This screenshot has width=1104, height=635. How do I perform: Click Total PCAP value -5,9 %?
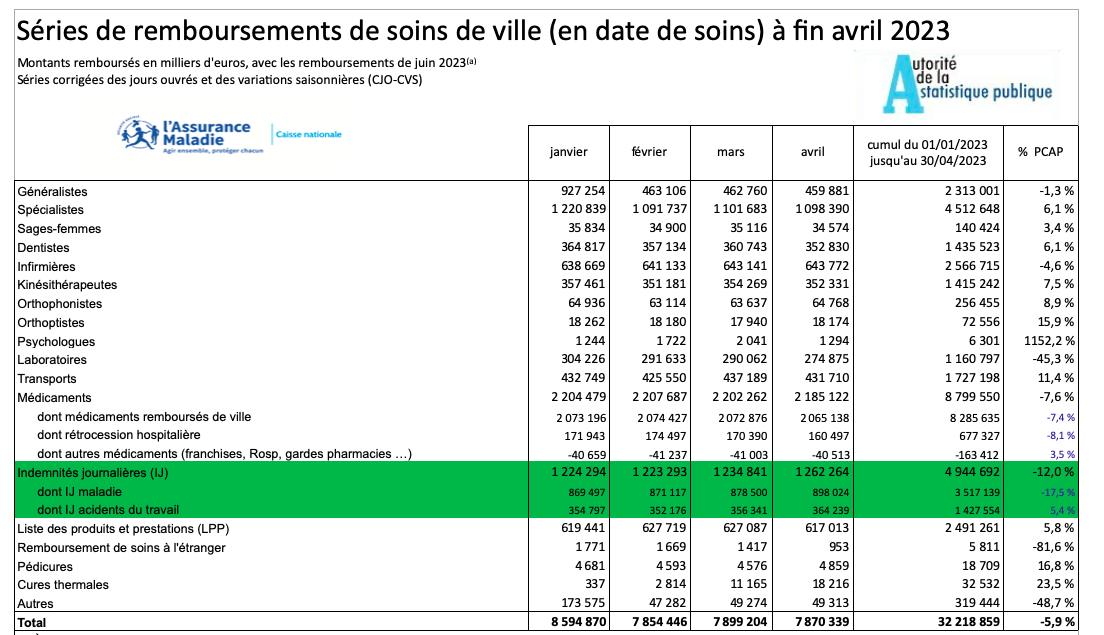coord(1058,622)
